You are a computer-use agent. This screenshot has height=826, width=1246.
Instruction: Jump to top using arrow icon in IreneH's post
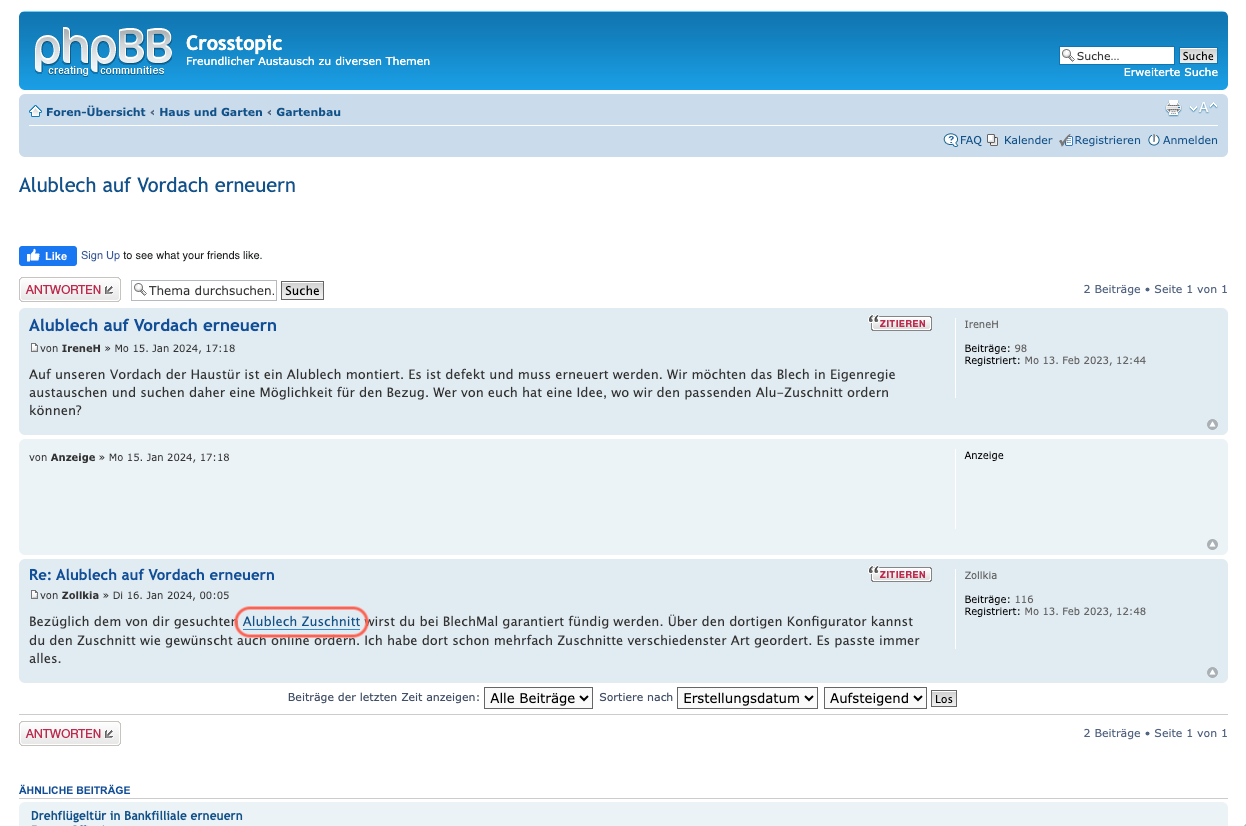point(1212,424)
